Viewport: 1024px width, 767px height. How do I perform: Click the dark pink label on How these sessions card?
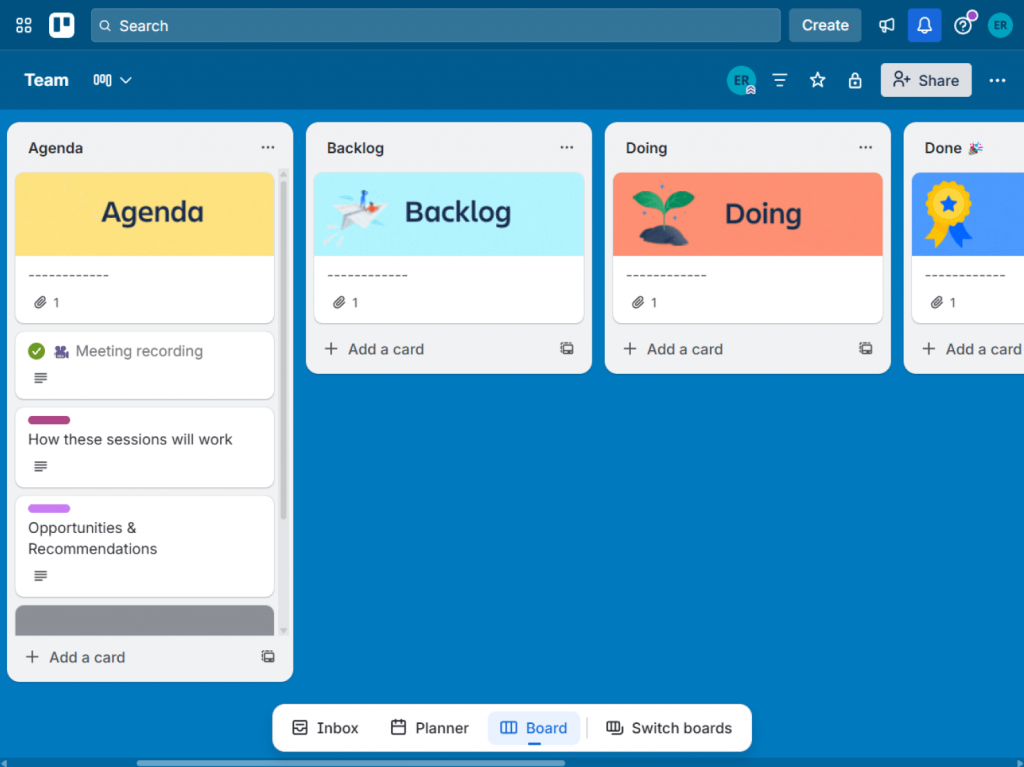click(49, 420)
